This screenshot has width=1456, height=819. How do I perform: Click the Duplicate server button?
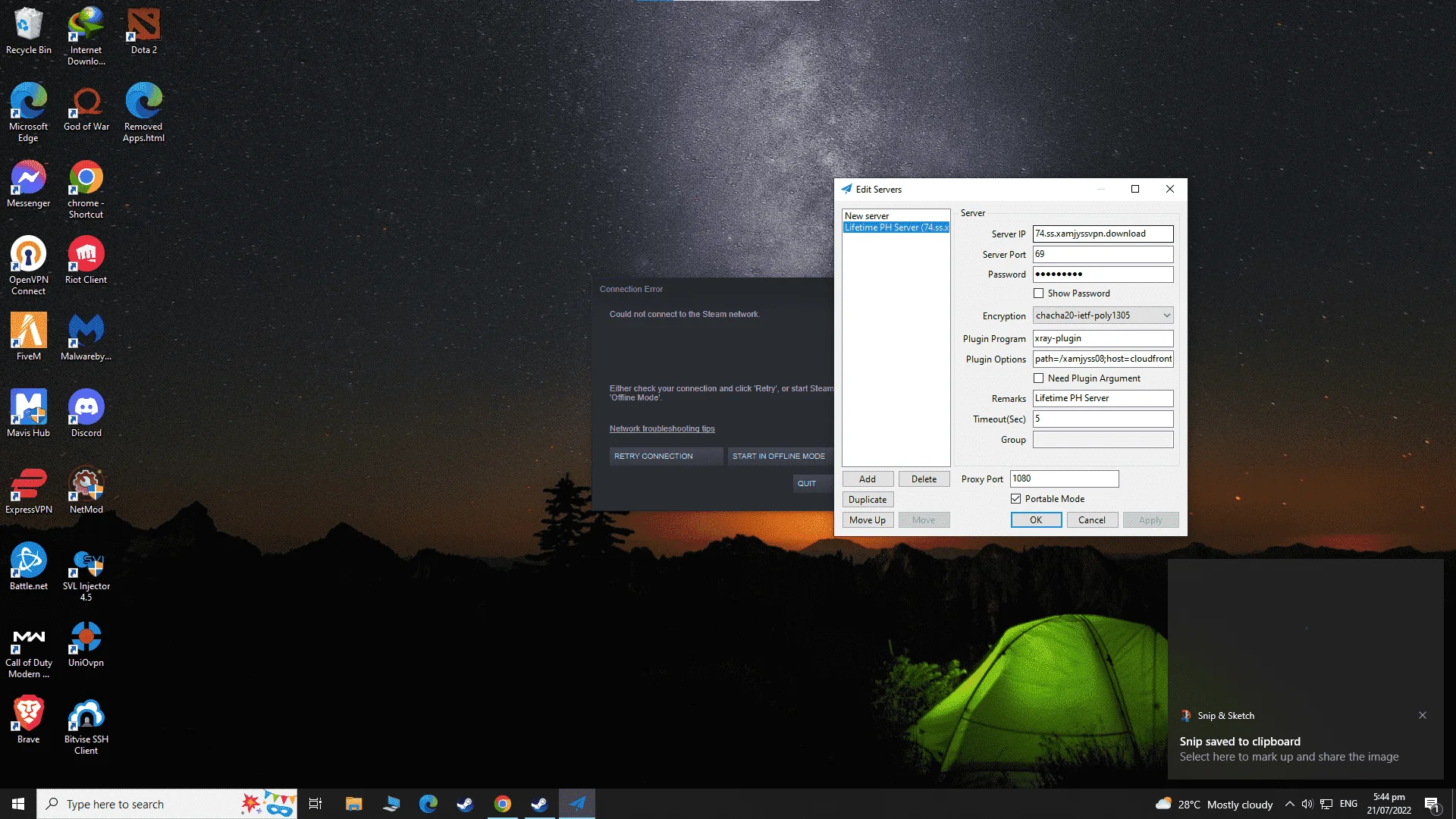point(868,500)
